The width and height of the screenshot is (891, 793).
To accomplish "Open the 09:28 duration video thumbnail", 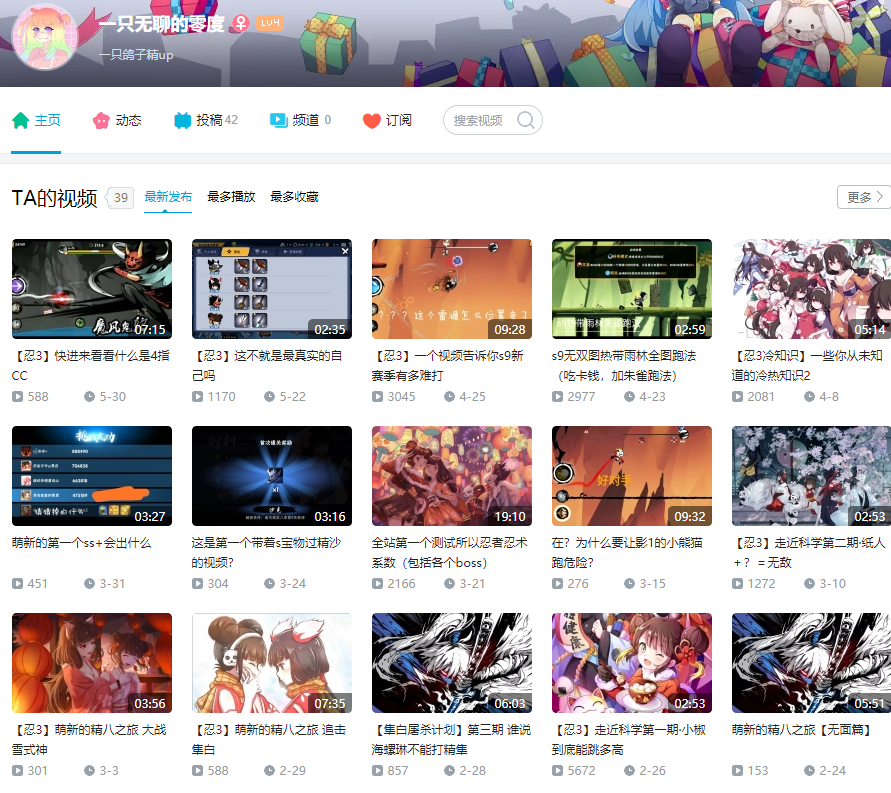I will pyautogui.click(x=451, y=289).
